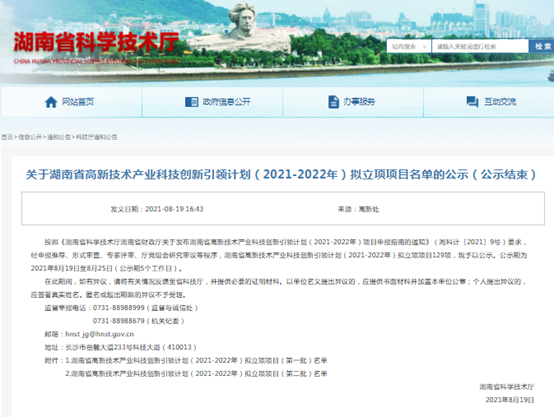Click signature text 湖南省科学技术厅 at bottom
Viewport: 554px width, 417px height.
(x=507, y=387)
